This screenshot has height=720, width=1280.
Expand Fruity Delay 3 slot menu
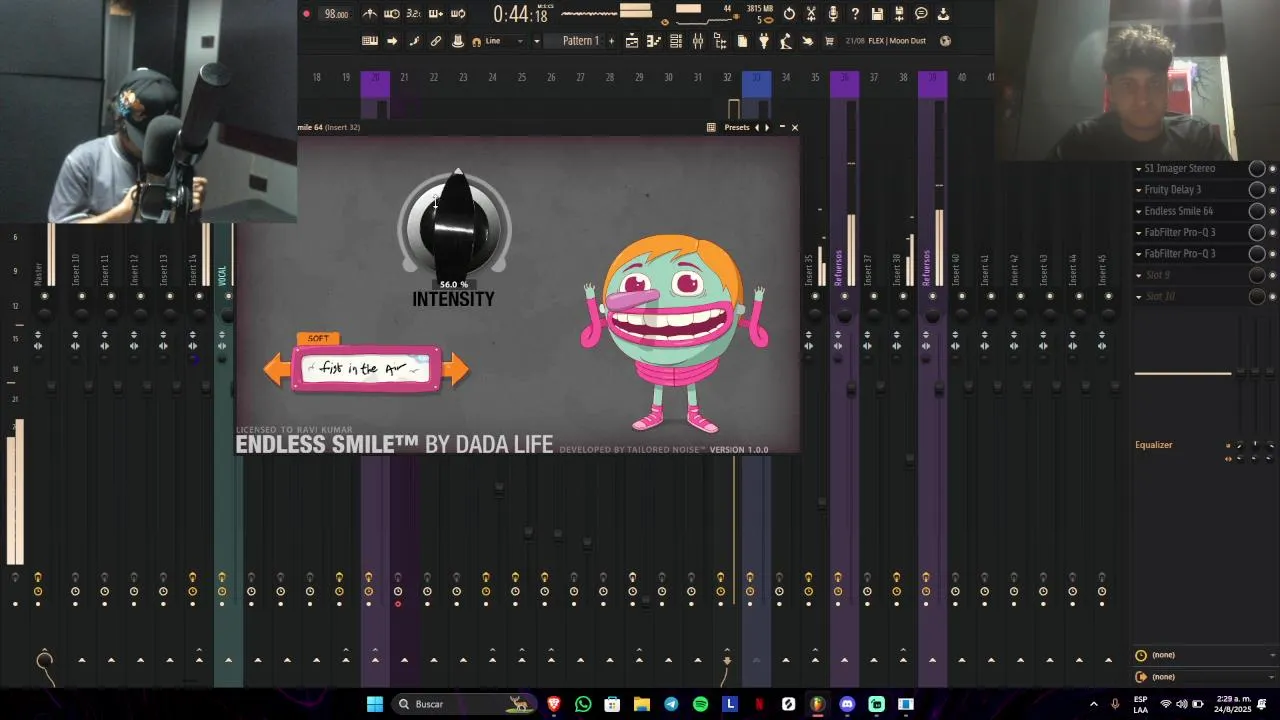point(1138,190)
